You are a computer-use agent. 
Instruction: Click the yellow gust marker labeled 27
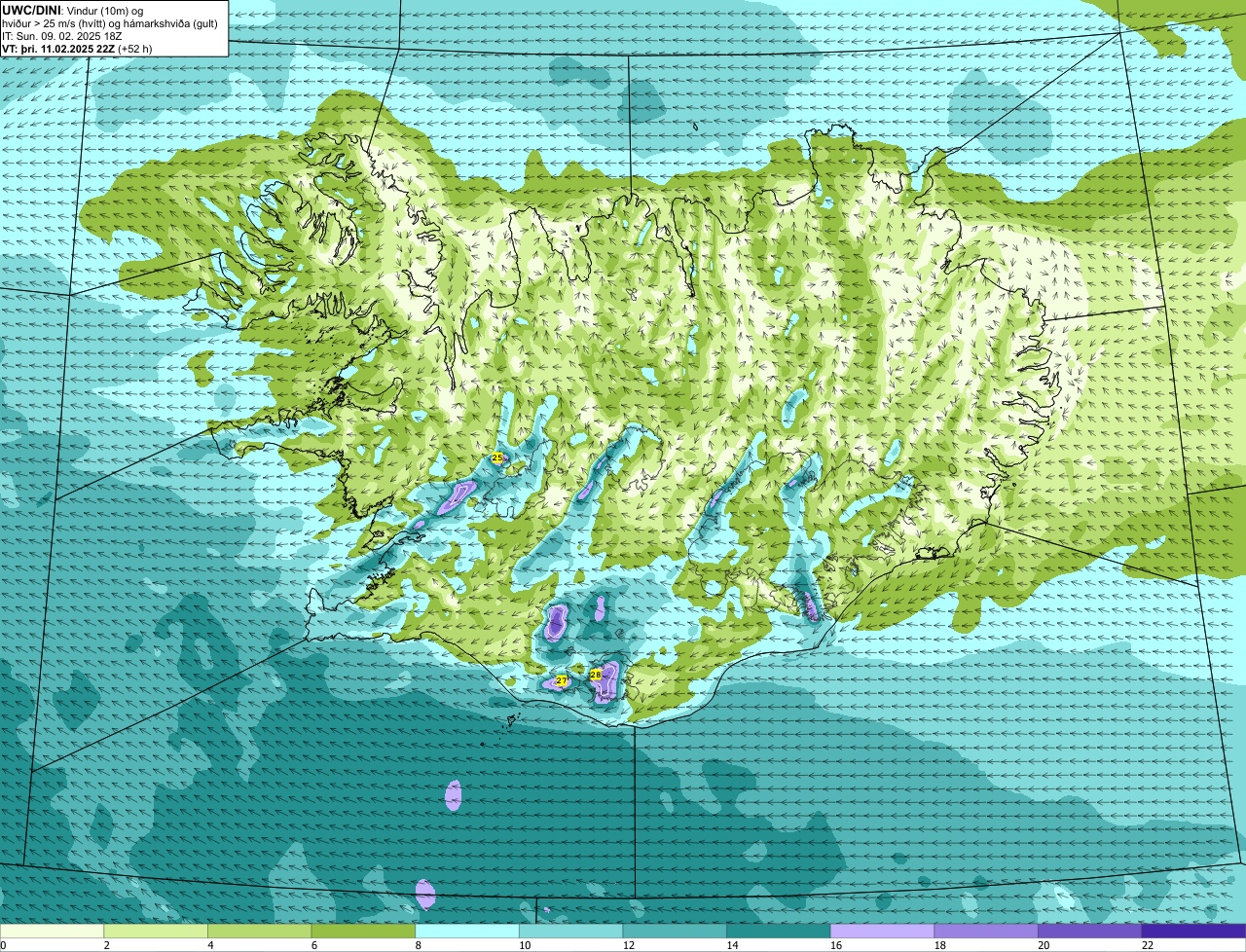pyautogui.click(x=562, y=680)
